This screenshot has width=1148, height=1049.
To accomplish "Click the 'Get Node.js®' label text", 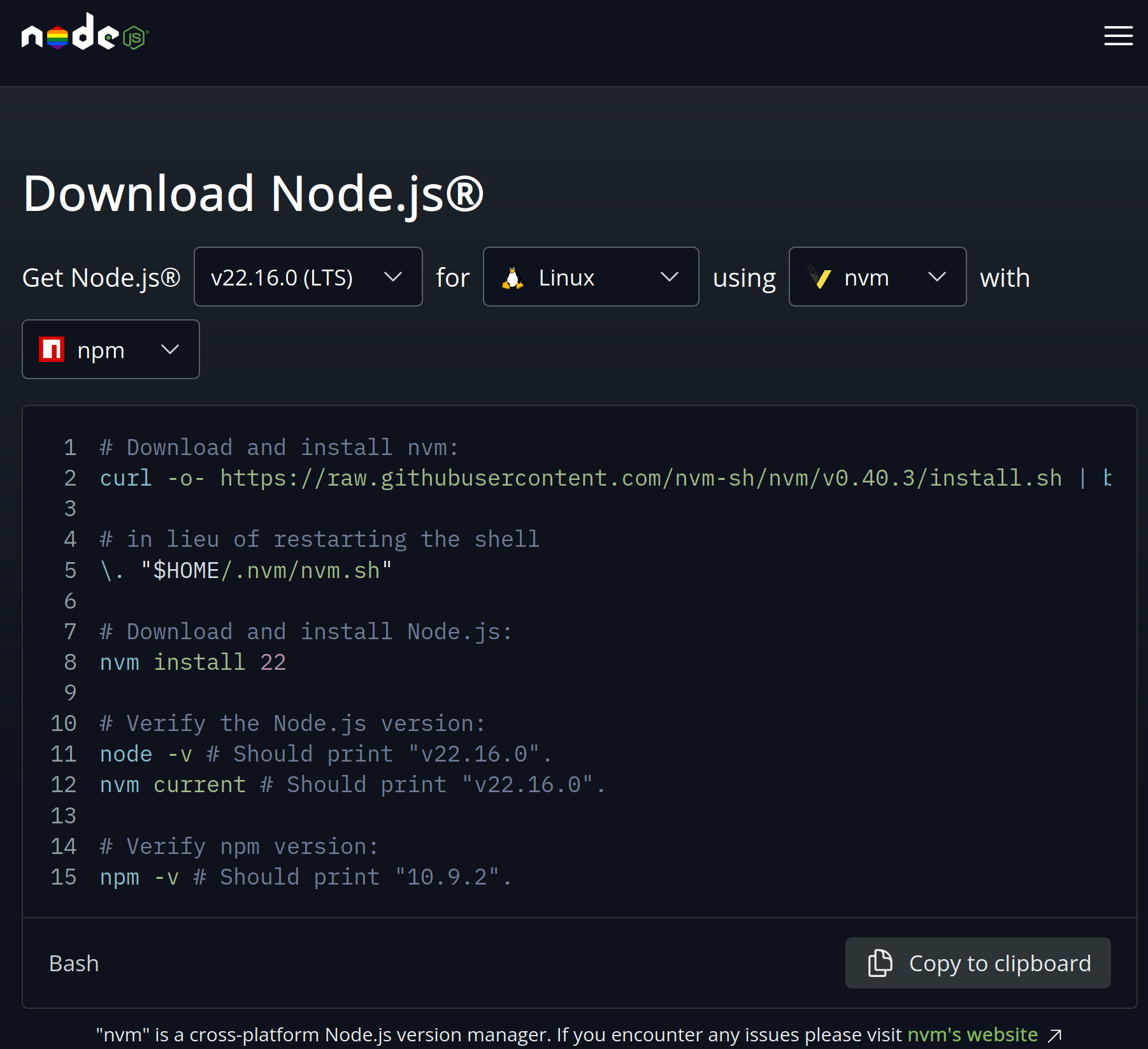I will (x=101, y=277).
